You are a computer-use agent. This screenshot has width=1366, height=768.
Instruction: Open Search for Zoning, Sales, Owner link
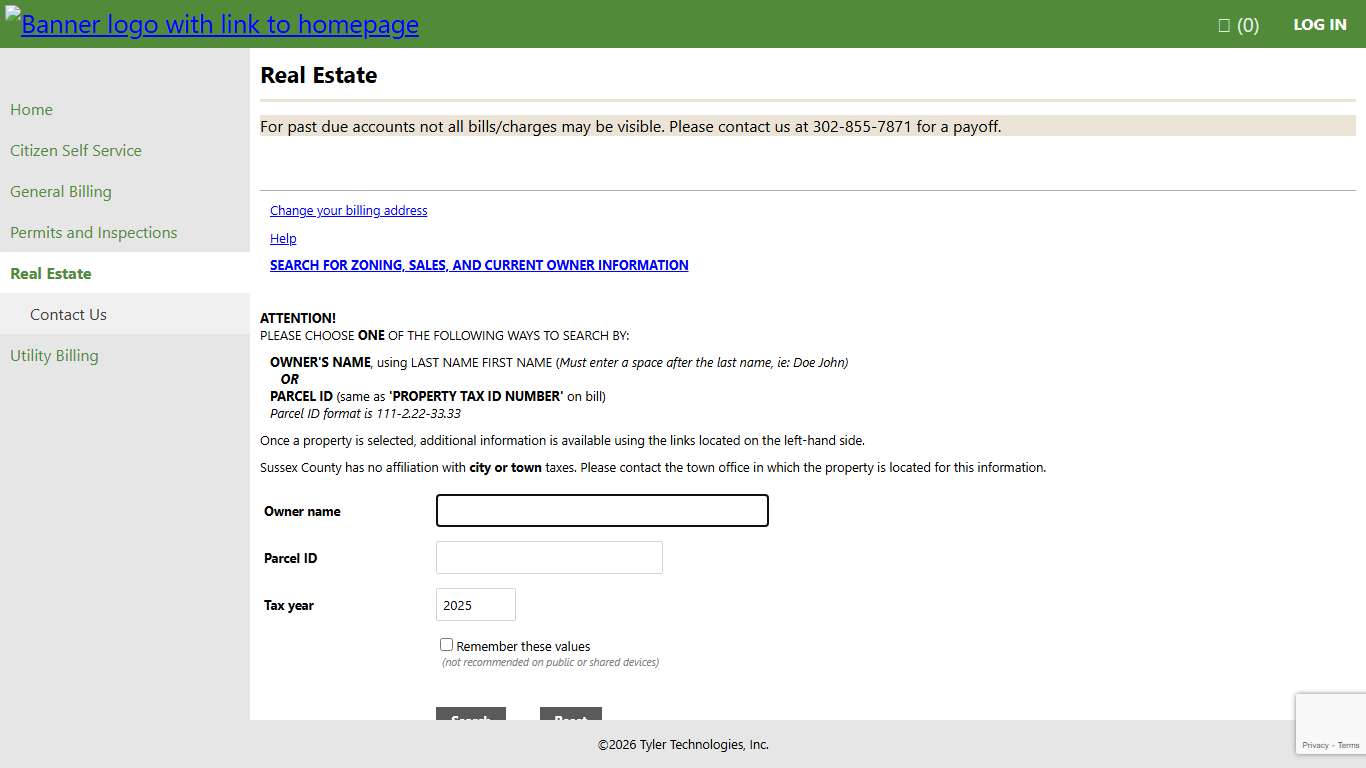click(479, 266)
